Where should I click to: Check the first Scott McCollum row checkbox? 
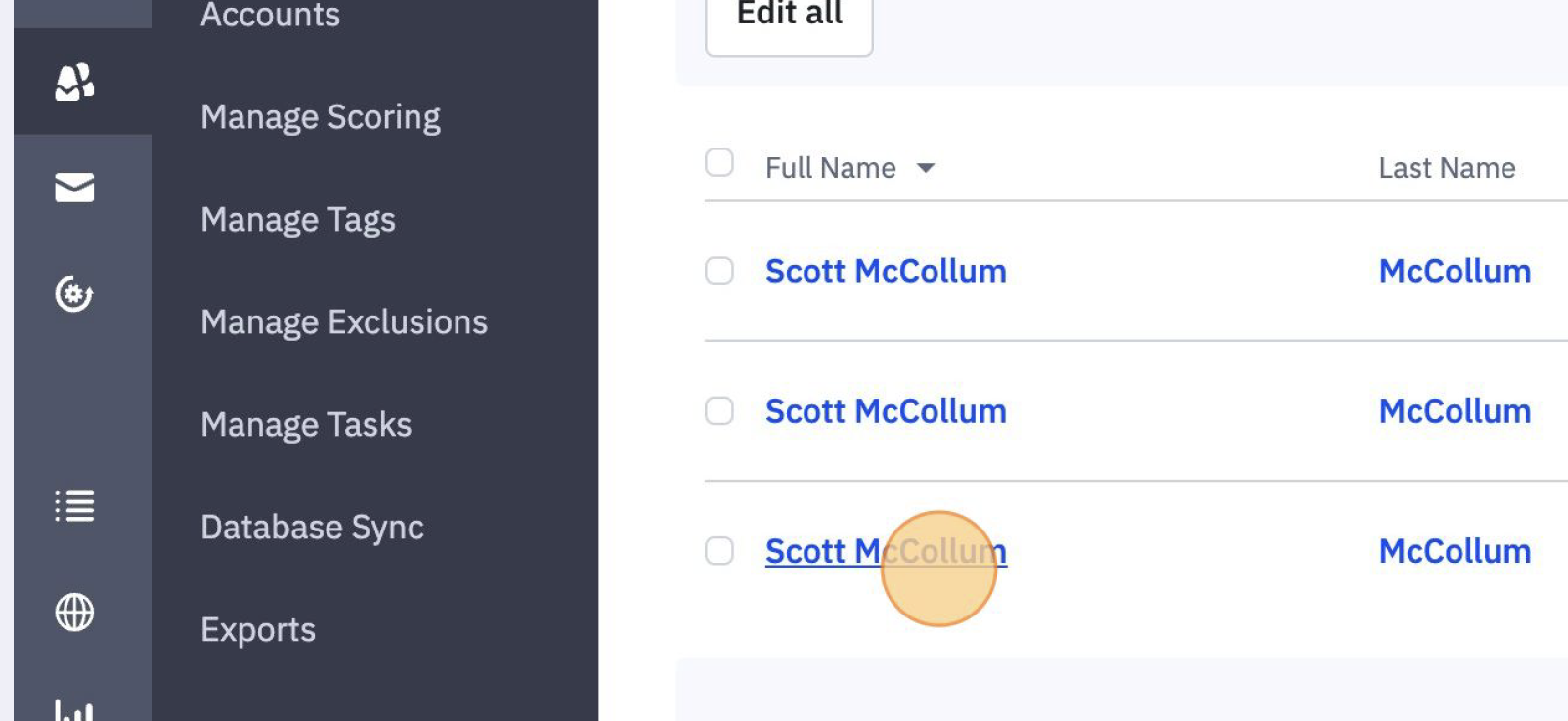(719, 271)
